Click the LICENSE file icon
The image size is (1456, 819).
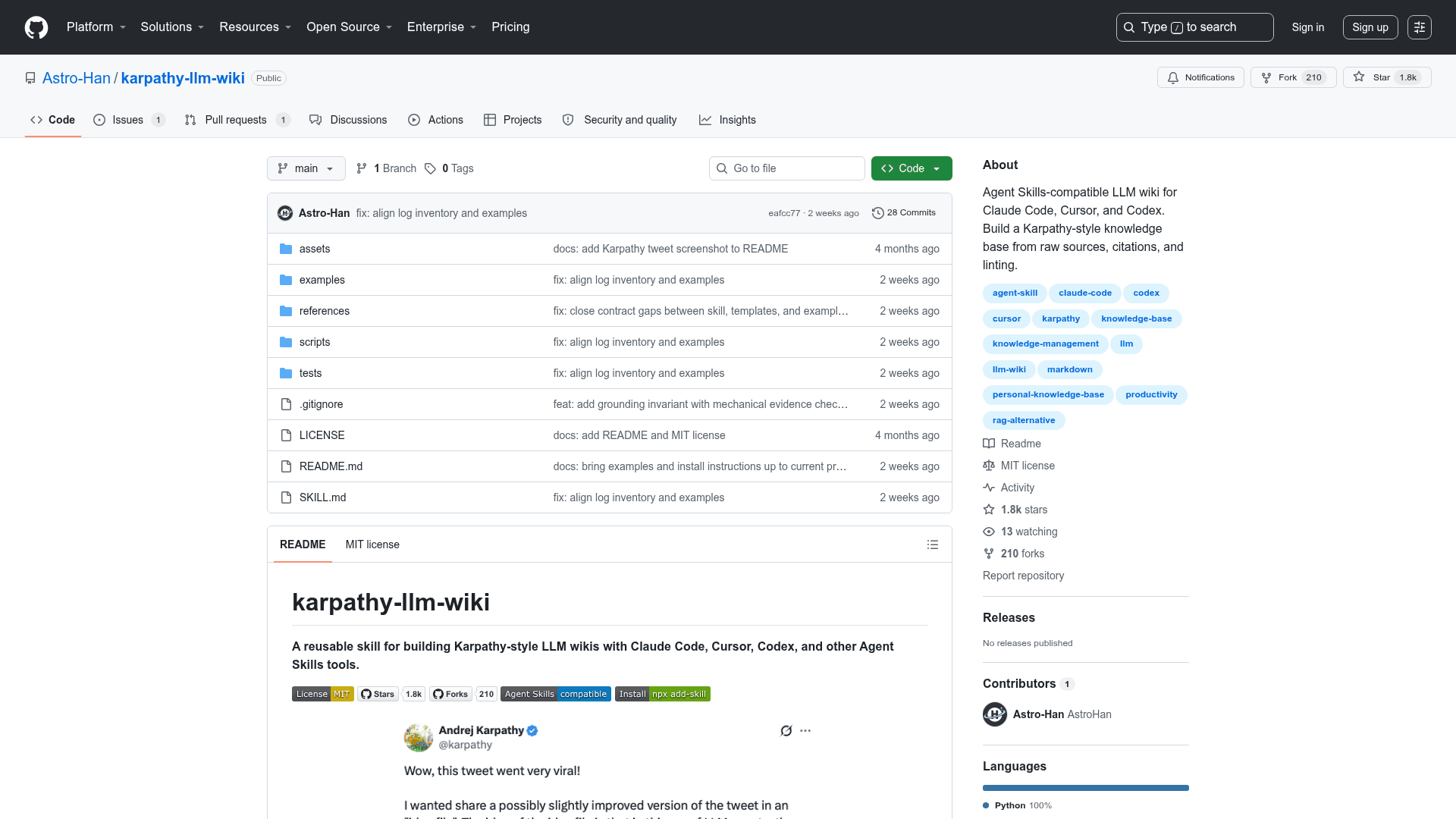tap(286, 435)
